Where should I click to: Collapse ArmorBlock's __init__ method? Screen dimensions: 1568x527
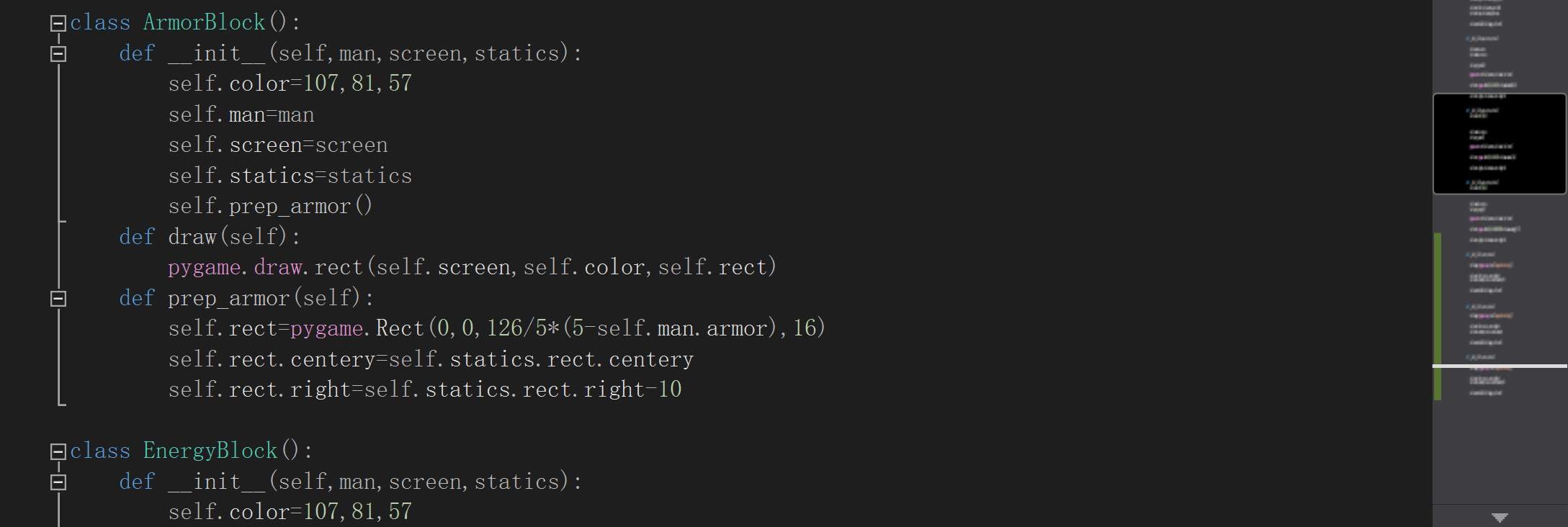(58, 54)
